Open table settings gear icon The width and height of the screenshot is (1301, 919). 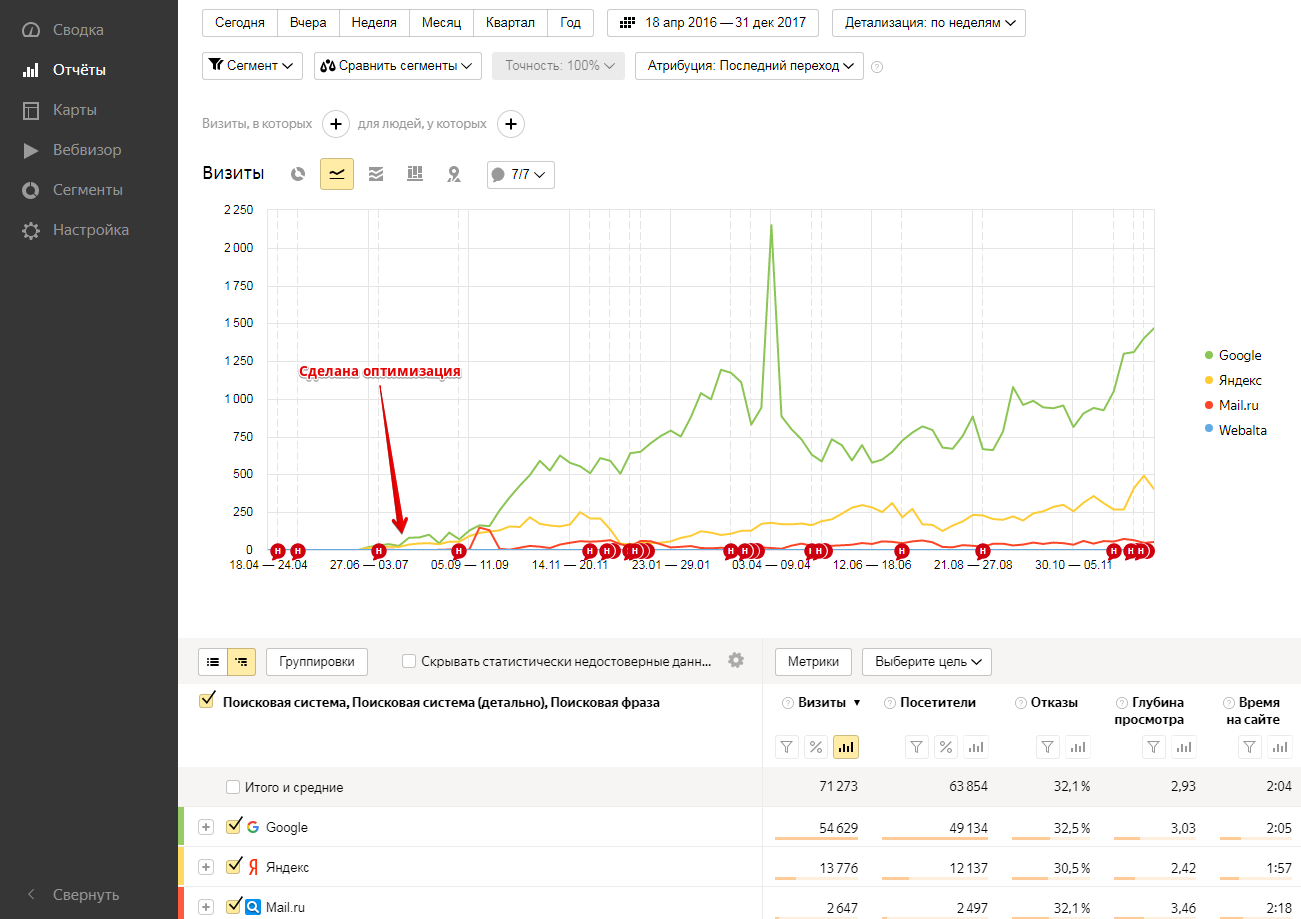[x=736, y=660]
